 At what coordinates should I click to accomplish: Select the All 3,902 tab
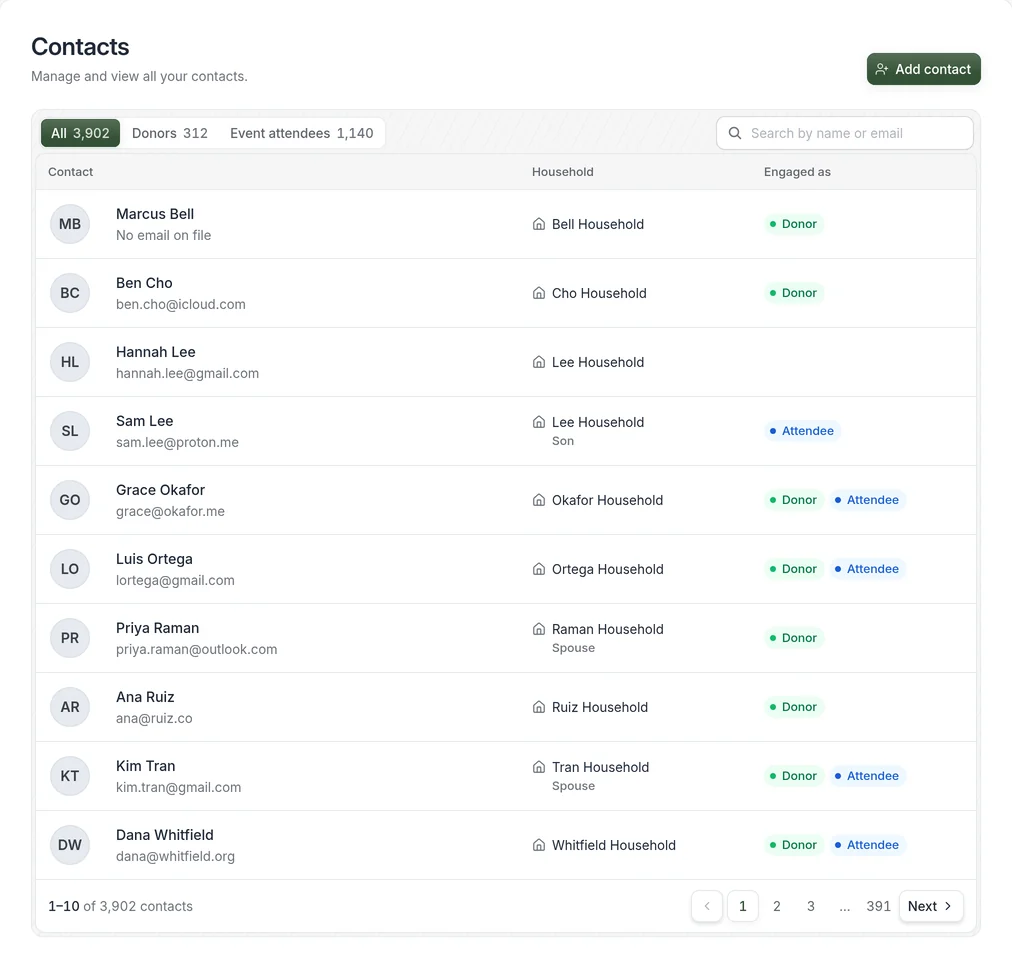[81, 133]
